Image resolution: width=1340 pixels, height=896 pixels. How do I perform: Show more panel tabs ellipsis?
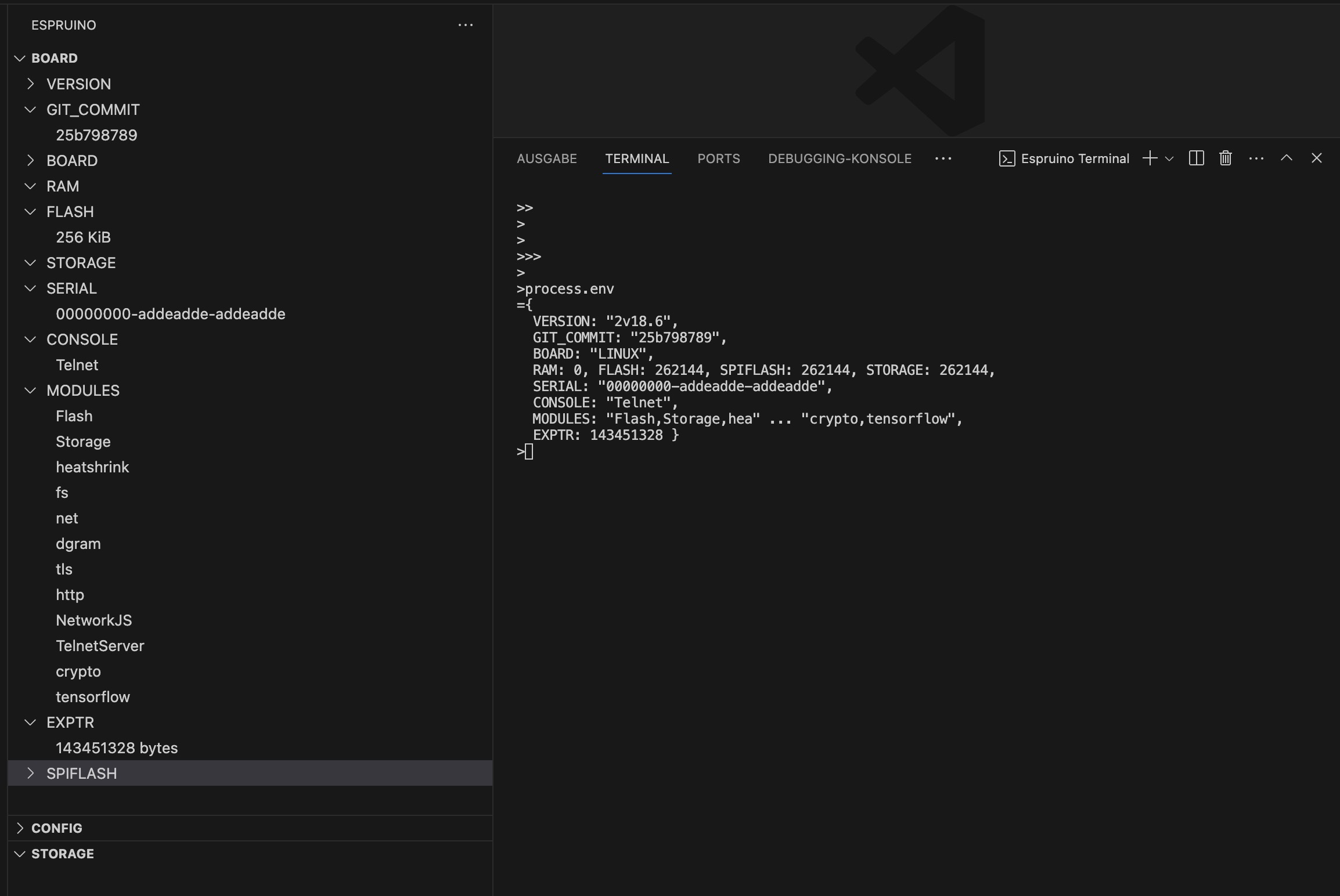(943, 158)
